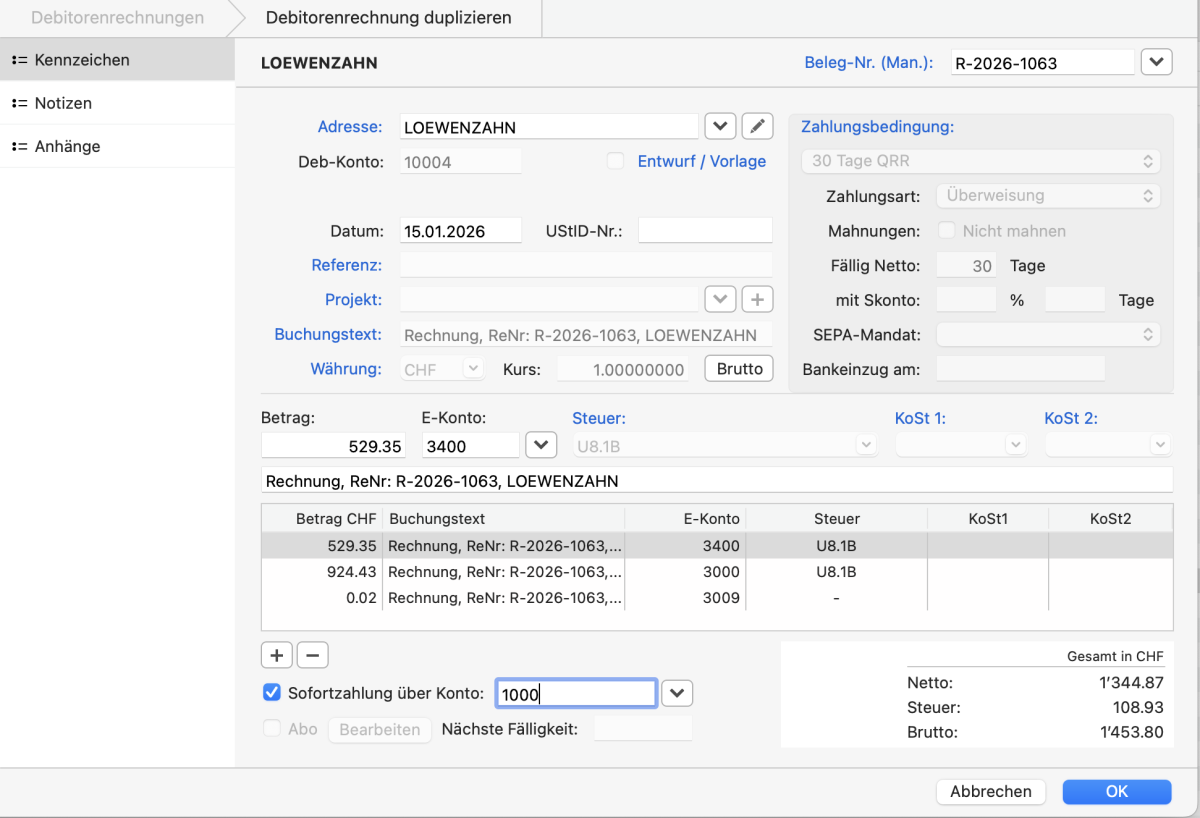1200x818 pixels.
Task: Click into the Datum input field
Action: (x=460, y=231)
